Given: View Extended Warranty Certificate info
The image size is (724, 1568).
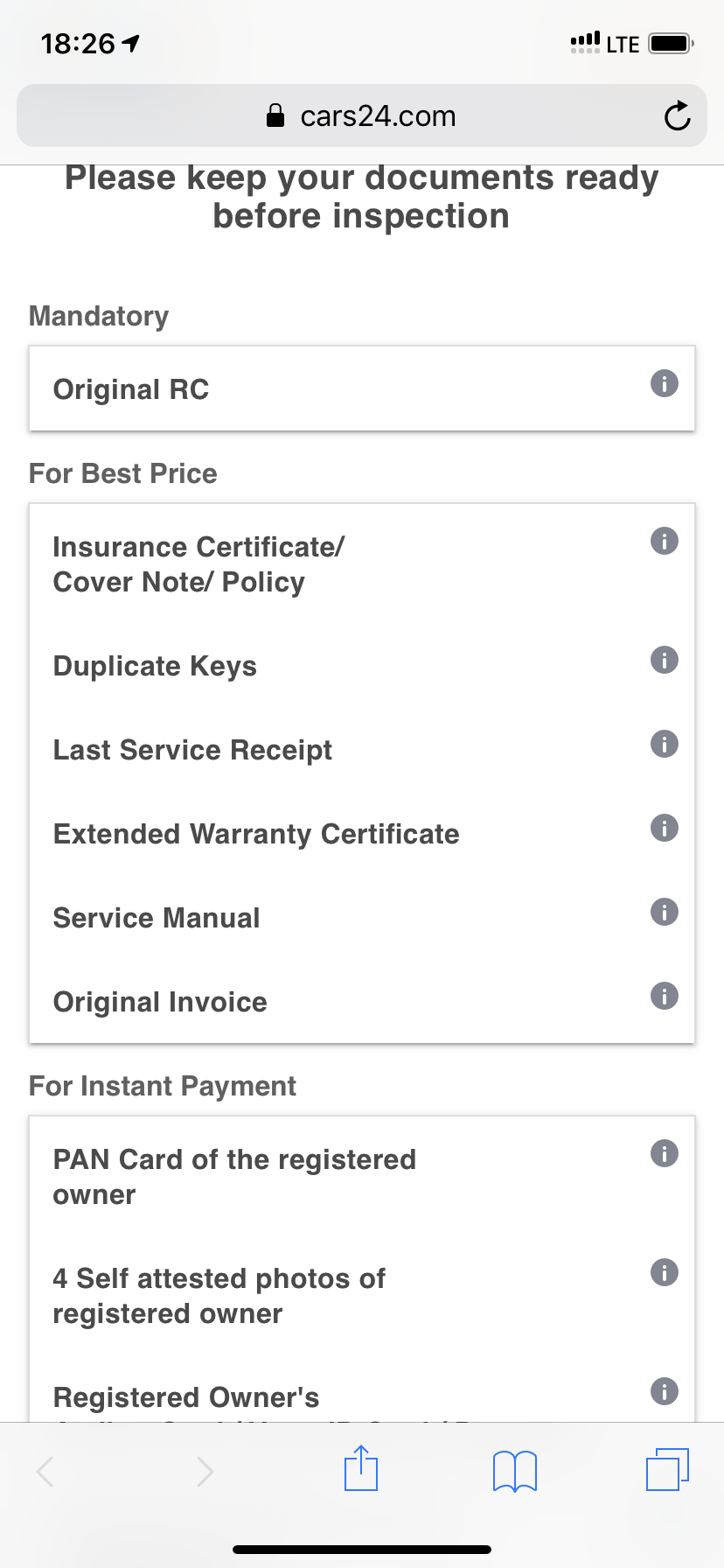Looking at the screenshot, I should [x=665, y=828].
